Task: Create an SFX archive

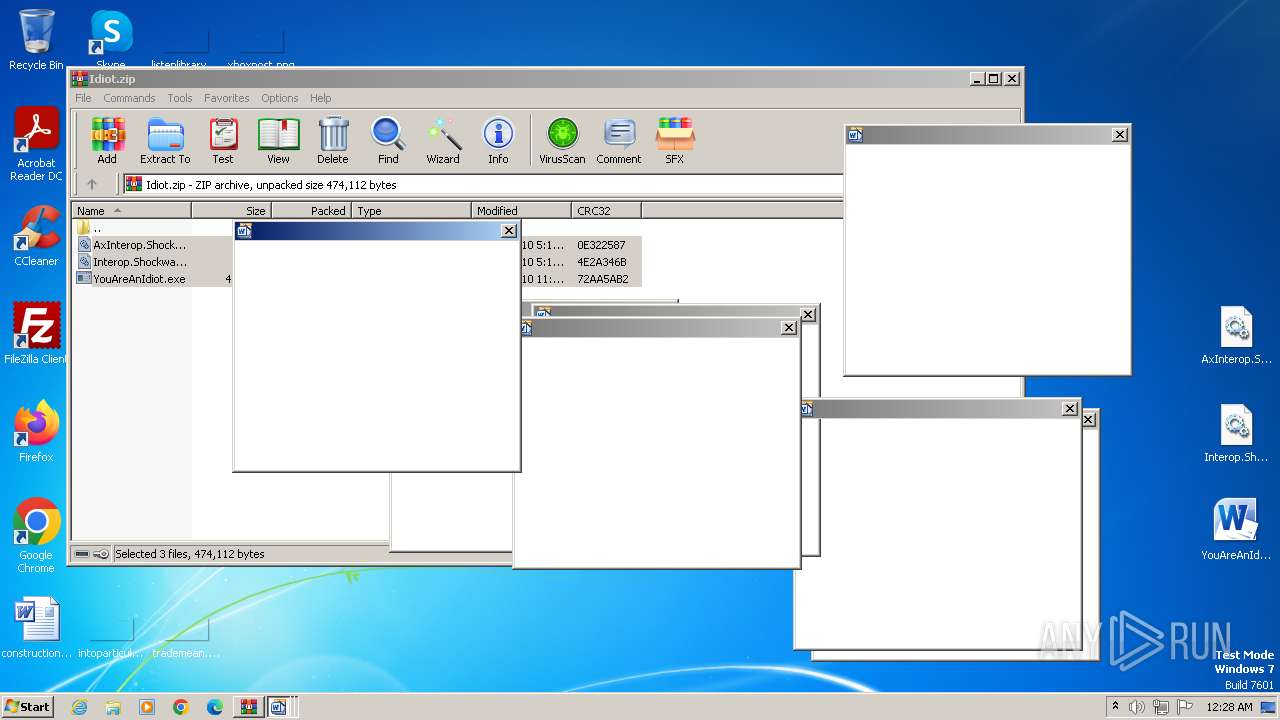Action: [x=675, y=141]
